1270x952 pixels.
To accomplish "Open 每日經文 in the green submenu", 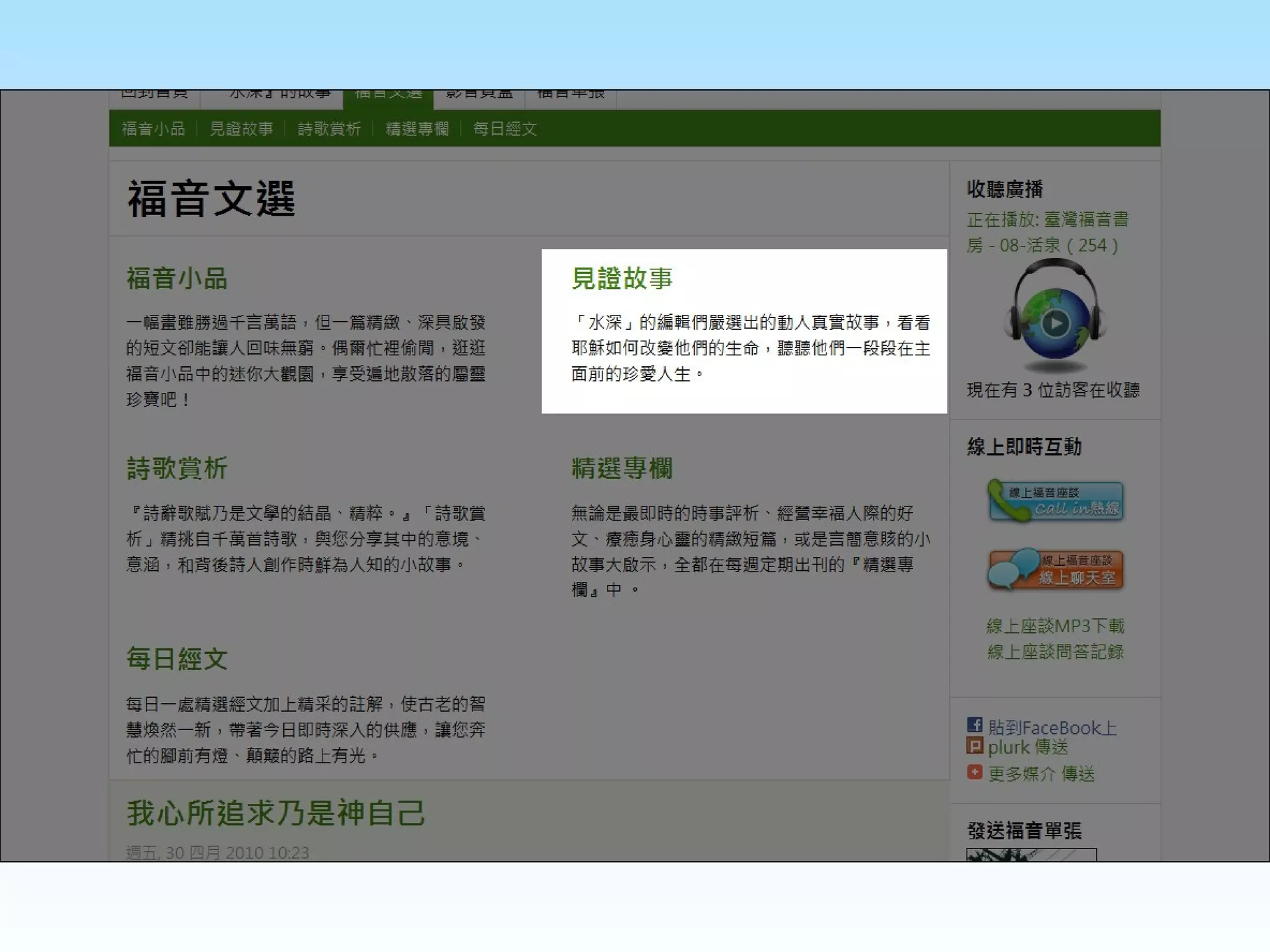I will [505, 129].
